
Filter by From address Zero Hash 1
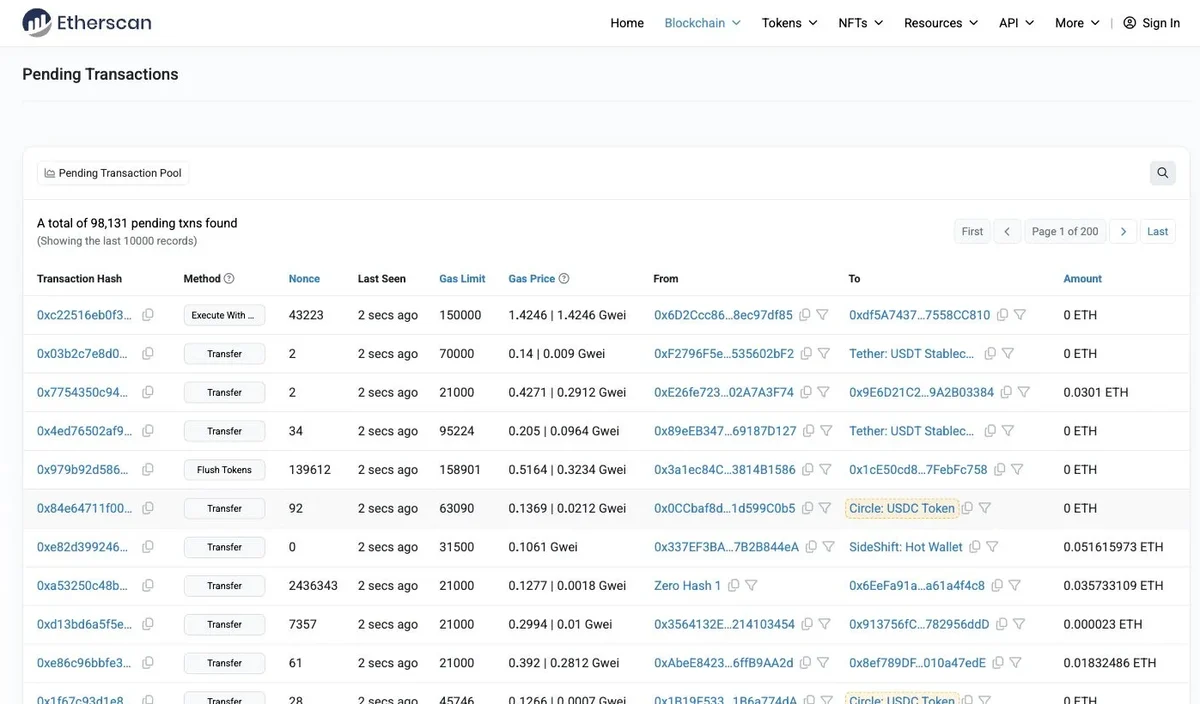tap(751, 586)
